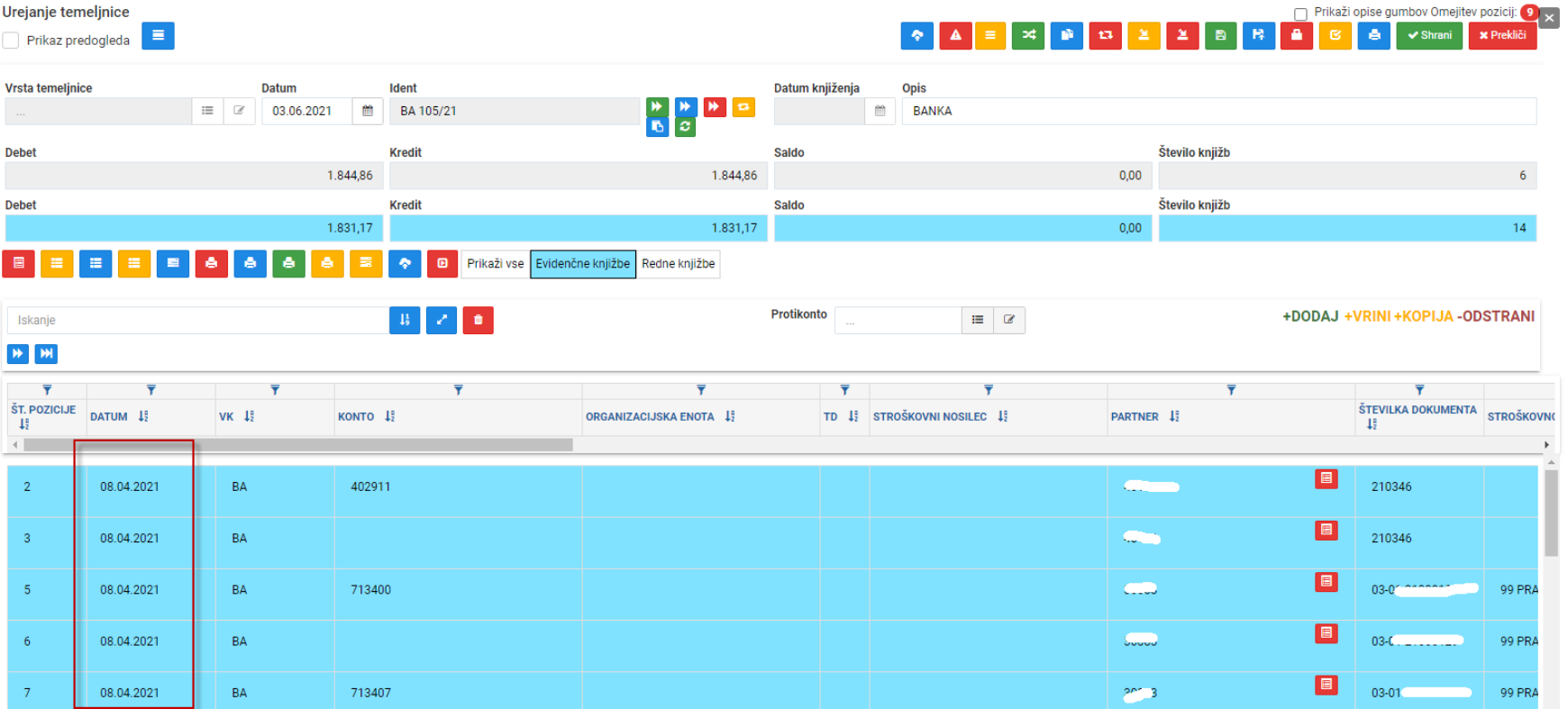Click the +KOPIJA link

coord(1423,316)
